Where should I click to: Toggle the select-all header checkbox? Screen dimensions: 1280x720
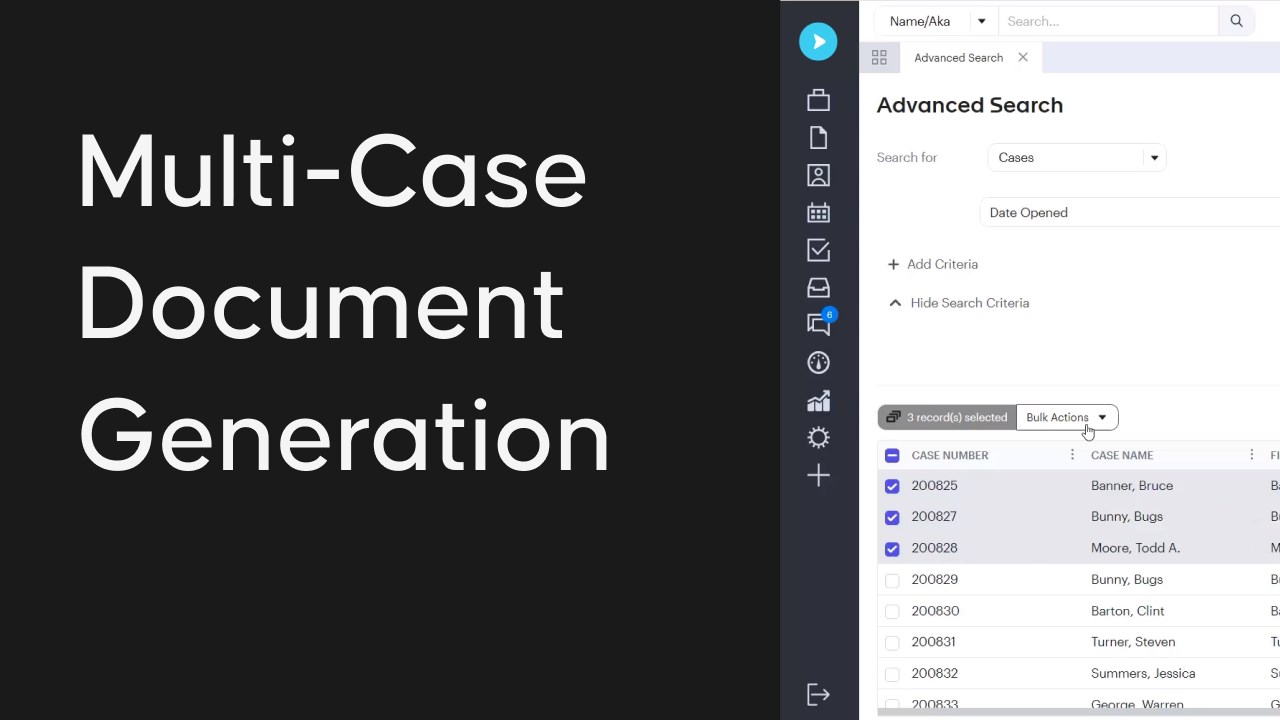click(892, 455)
